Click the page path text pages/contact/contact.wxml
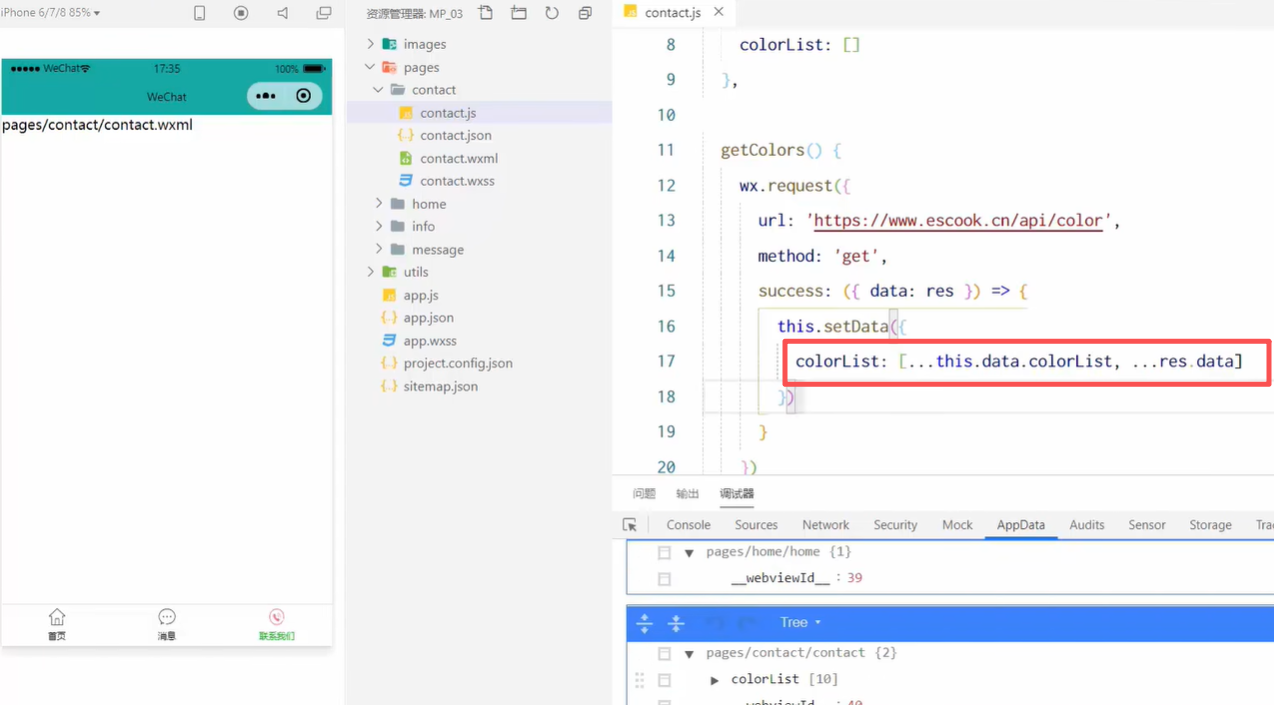Screen dimensions: 1274x705 point(97,125)
